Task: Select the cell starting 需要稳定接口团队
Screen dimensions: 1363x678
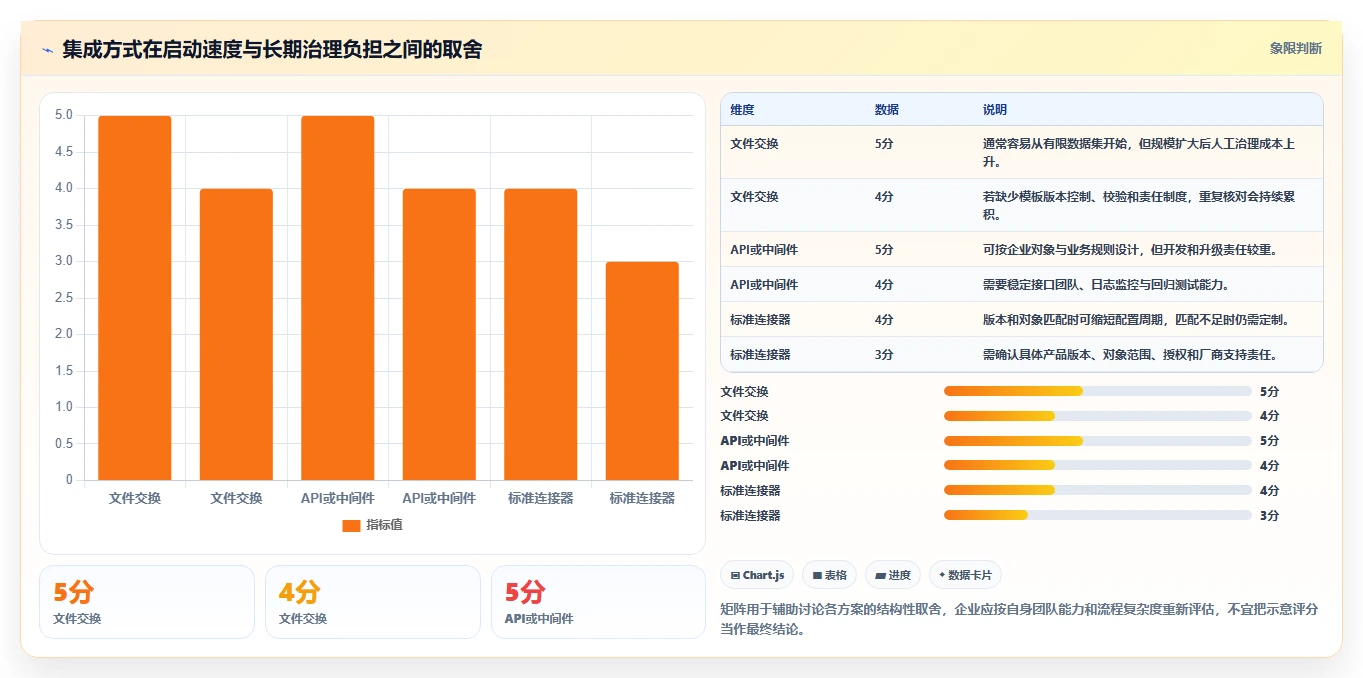Action: point(1148,284)
